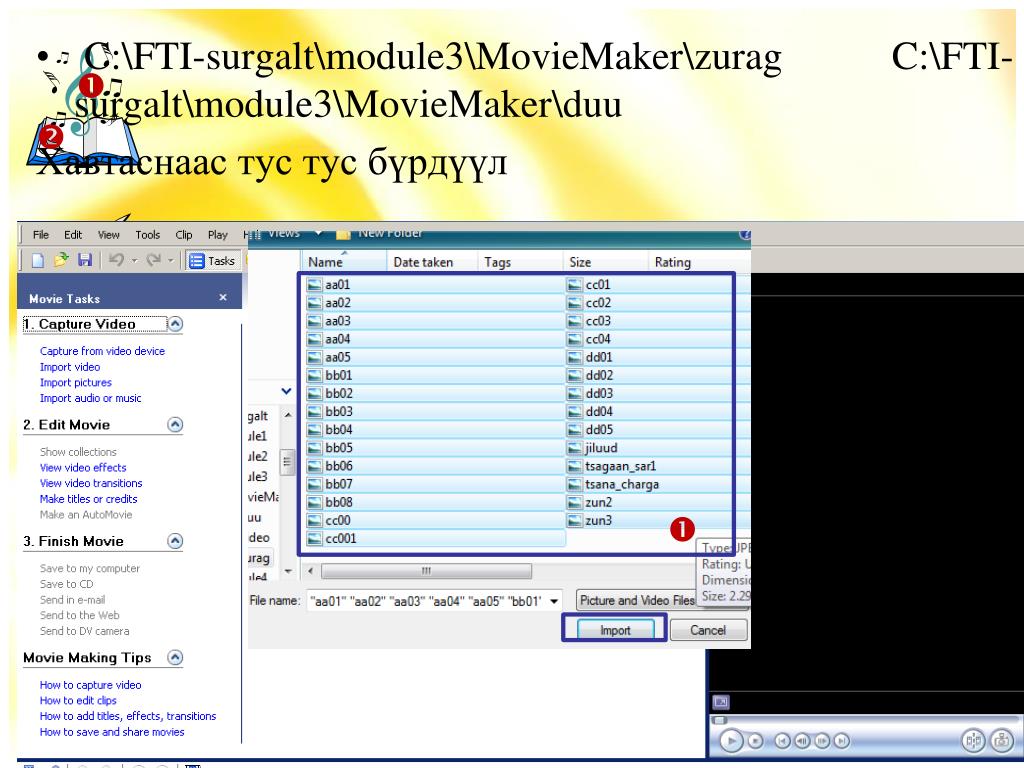Open the Clip menu
1024x768 pixels.
point(184,234)
